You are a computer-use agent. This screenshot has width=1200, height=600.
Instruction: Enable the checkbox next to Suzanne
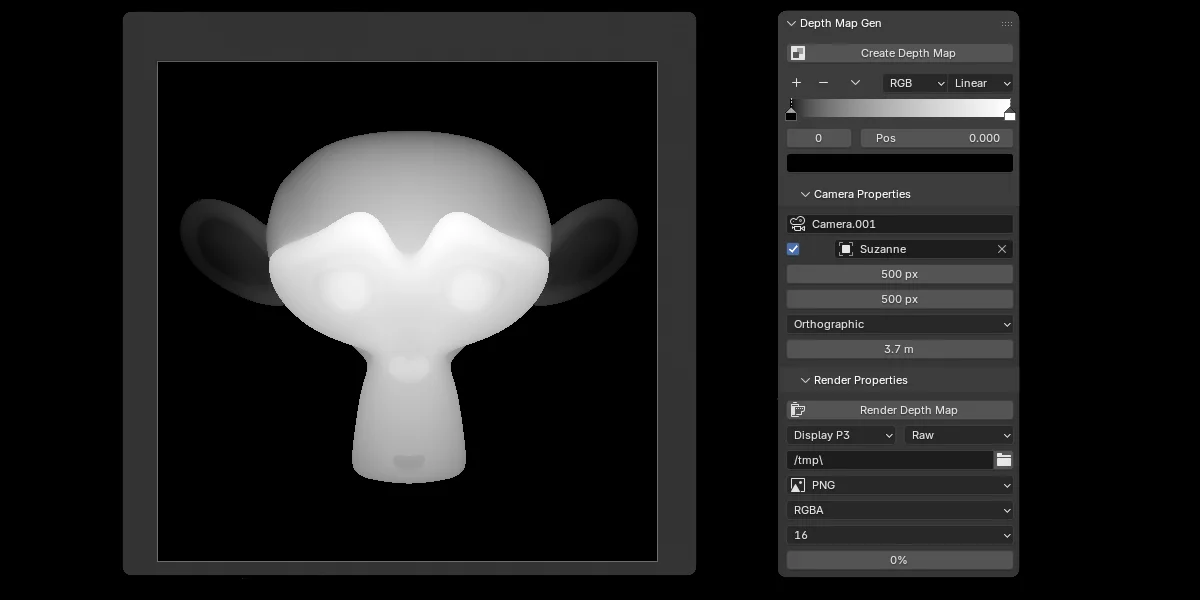(x=792, y=248)
